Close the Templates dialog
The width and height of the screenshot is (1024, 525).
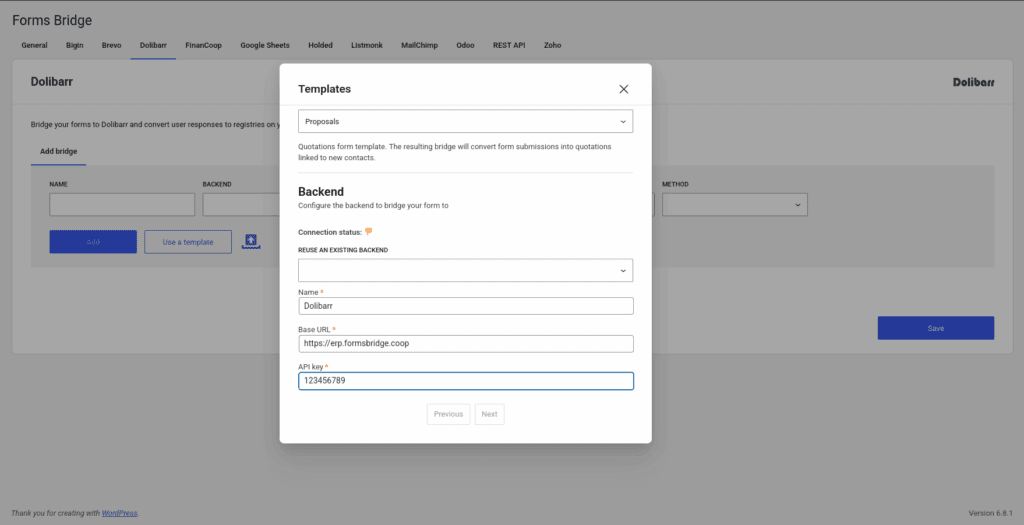coord(624,89)
